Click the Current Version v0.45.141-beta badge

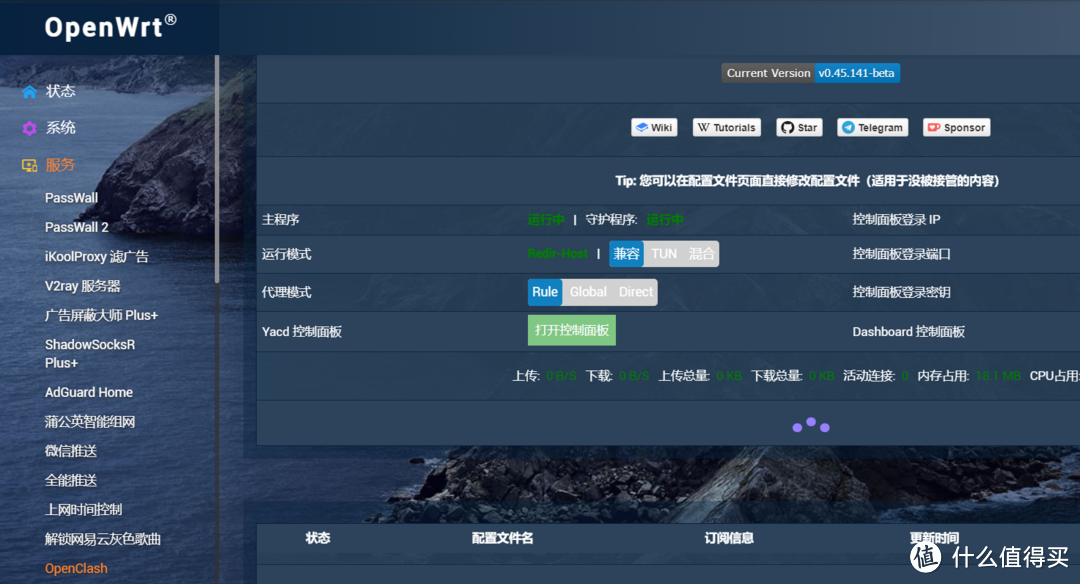click(x=811, y=73)
